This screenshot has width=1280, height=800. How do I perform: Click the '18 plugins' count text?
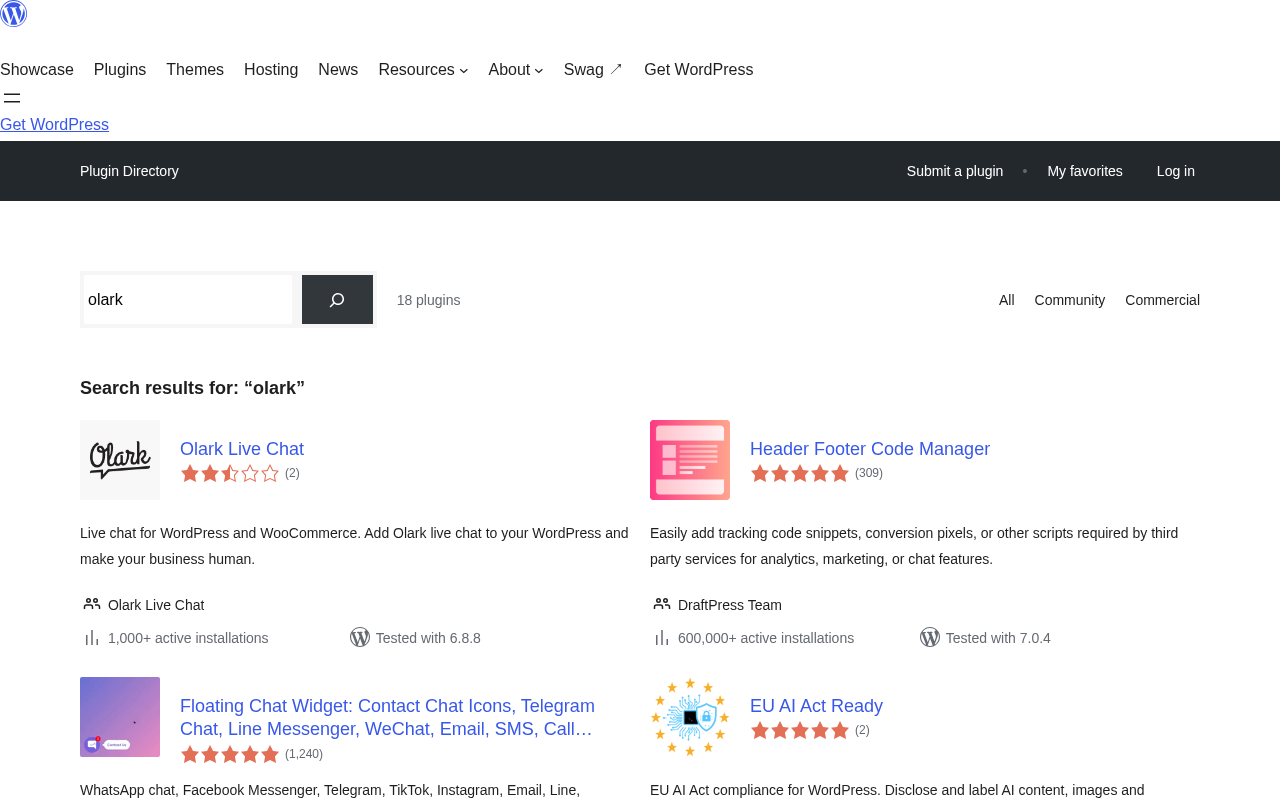point(428,300)
